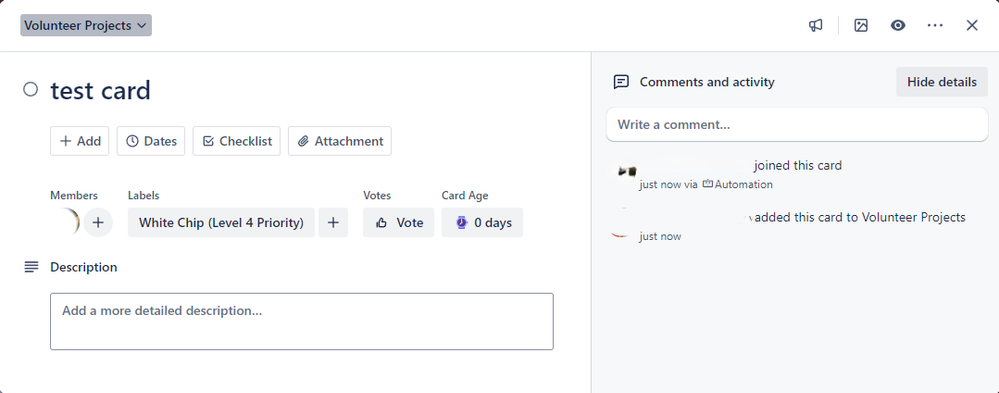Add a member with plus icon
999x393 pixels.
(x=98, y=222)
